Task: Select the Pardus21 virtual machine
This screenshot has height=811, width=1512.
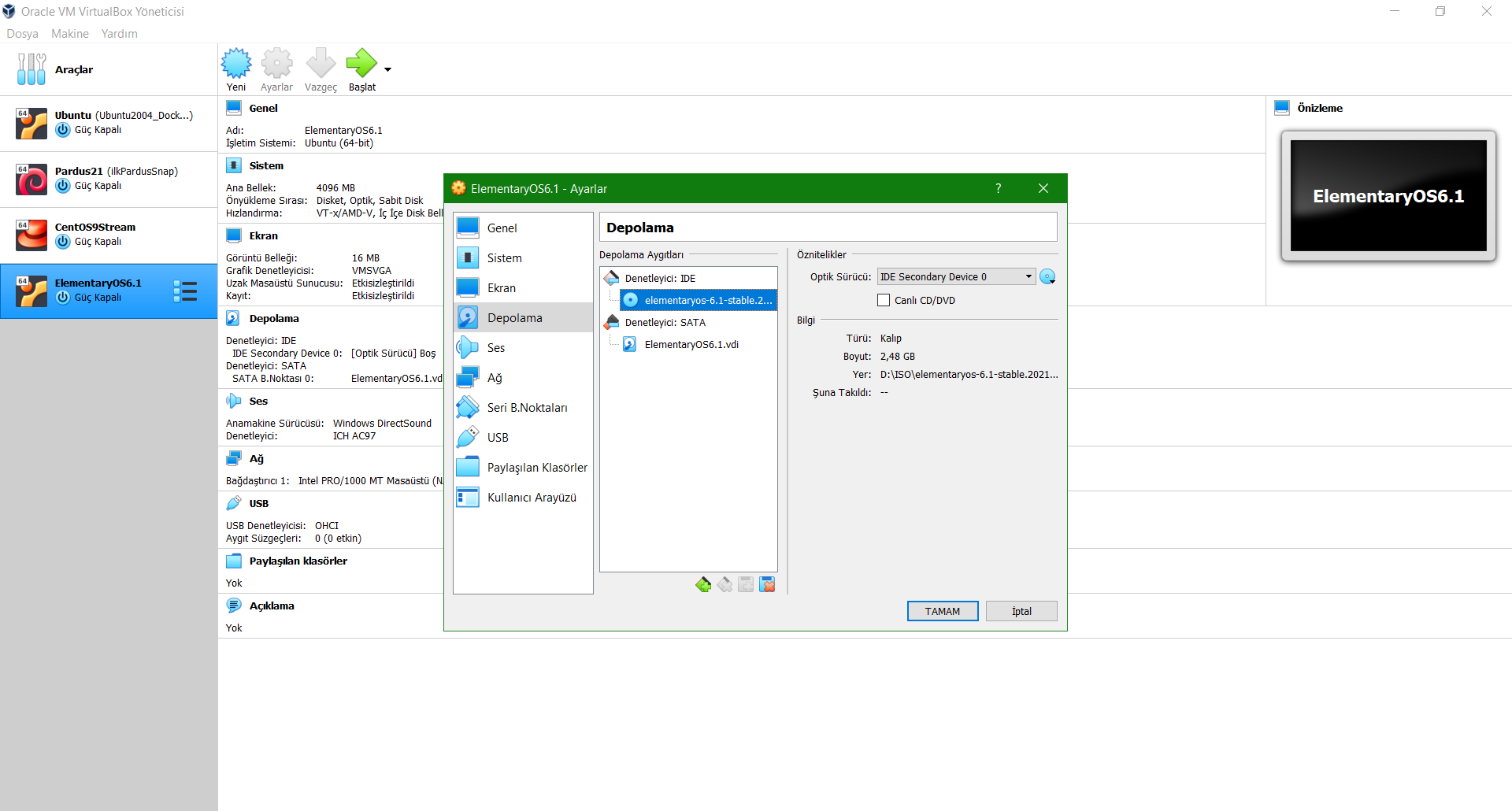Action: [109, 179]
